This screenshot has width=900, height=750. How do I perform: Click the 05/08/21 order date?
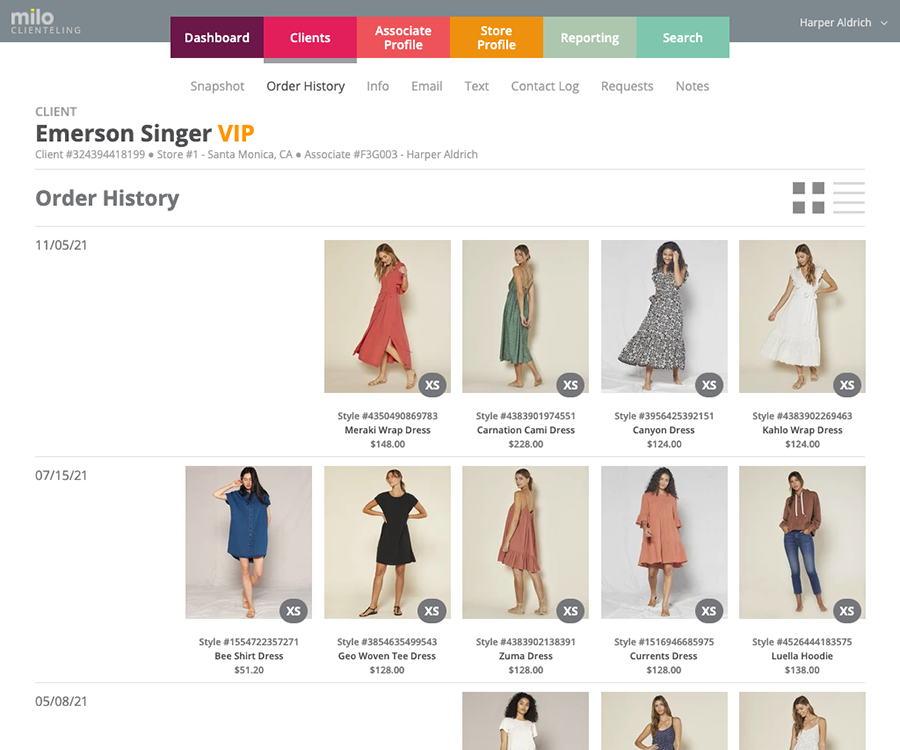pyautogui.click(x=61, y=701)
